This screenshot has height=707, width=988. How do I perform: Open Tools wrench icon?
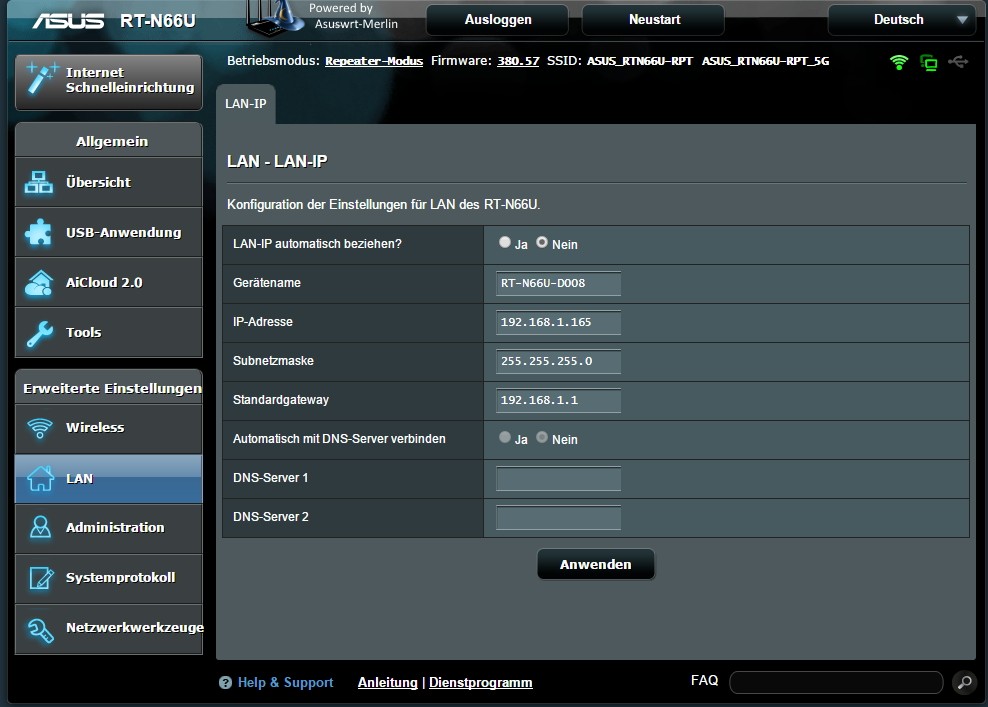[39, 333]
